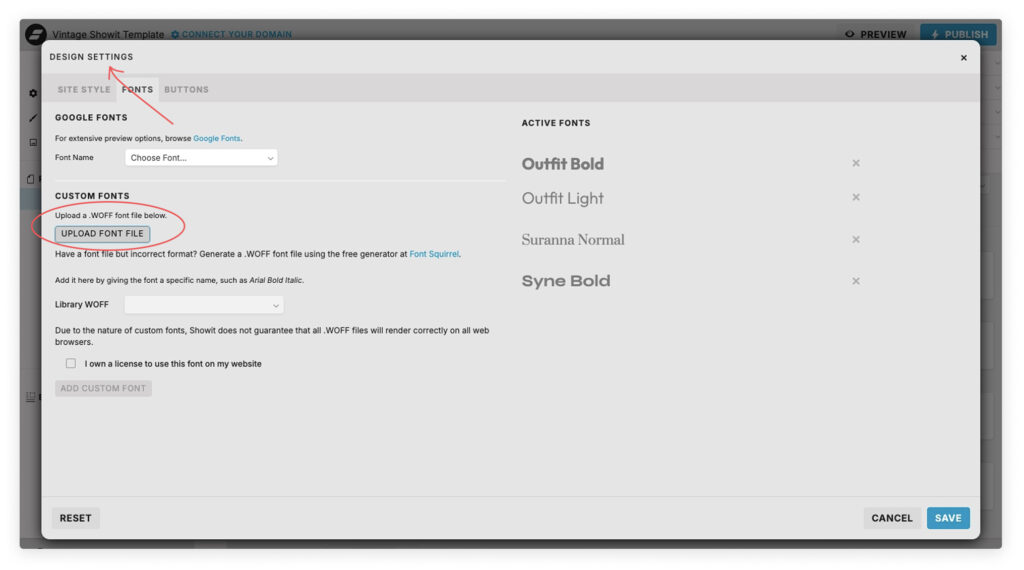This screenshot has width=1024, height=570.
Task: Expand the Library WOFF dropdown
Action: tap(204, 305)
